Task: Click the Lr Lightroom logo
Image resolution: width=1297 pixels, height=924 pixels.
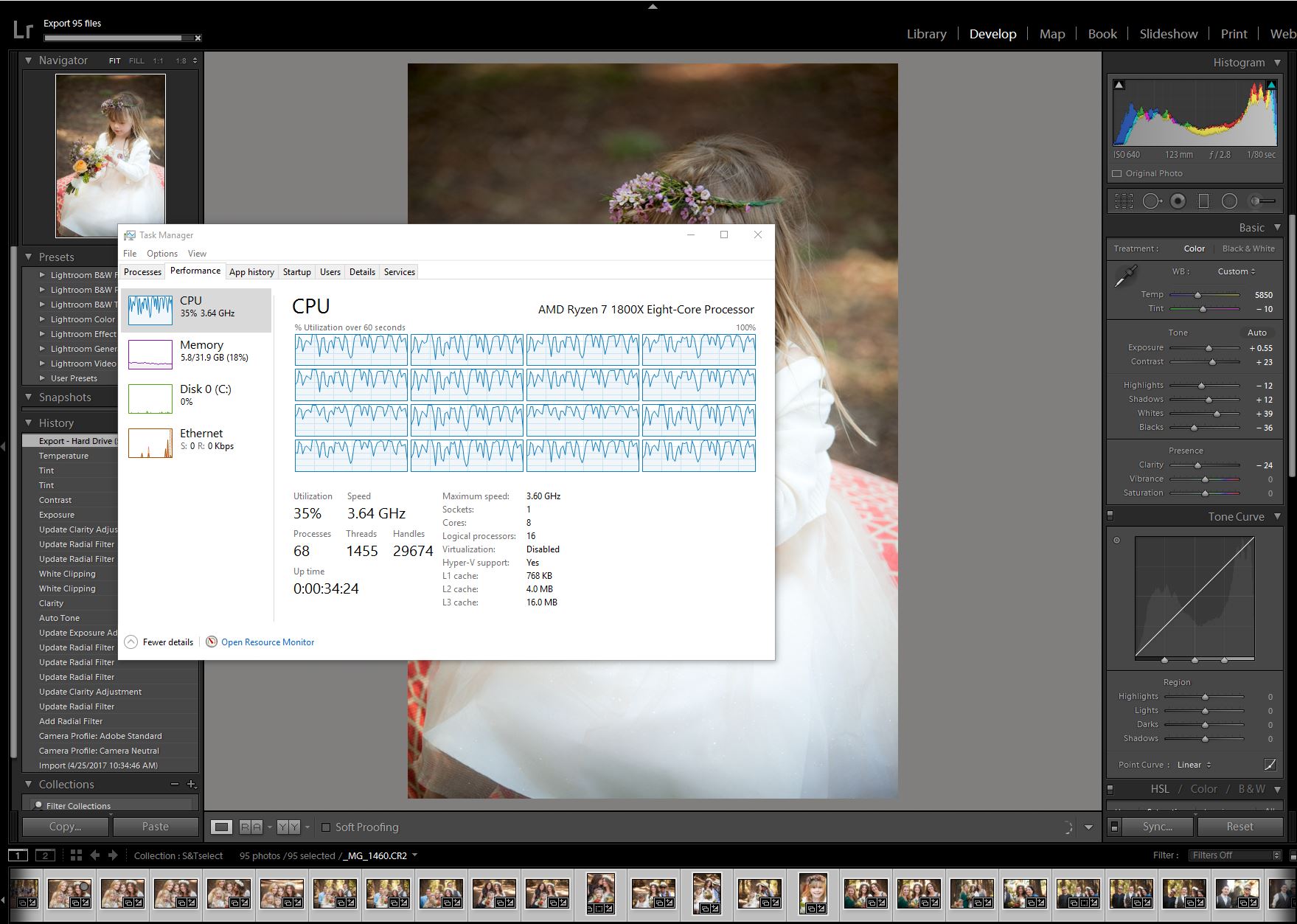Action: [x=23, y=29]
